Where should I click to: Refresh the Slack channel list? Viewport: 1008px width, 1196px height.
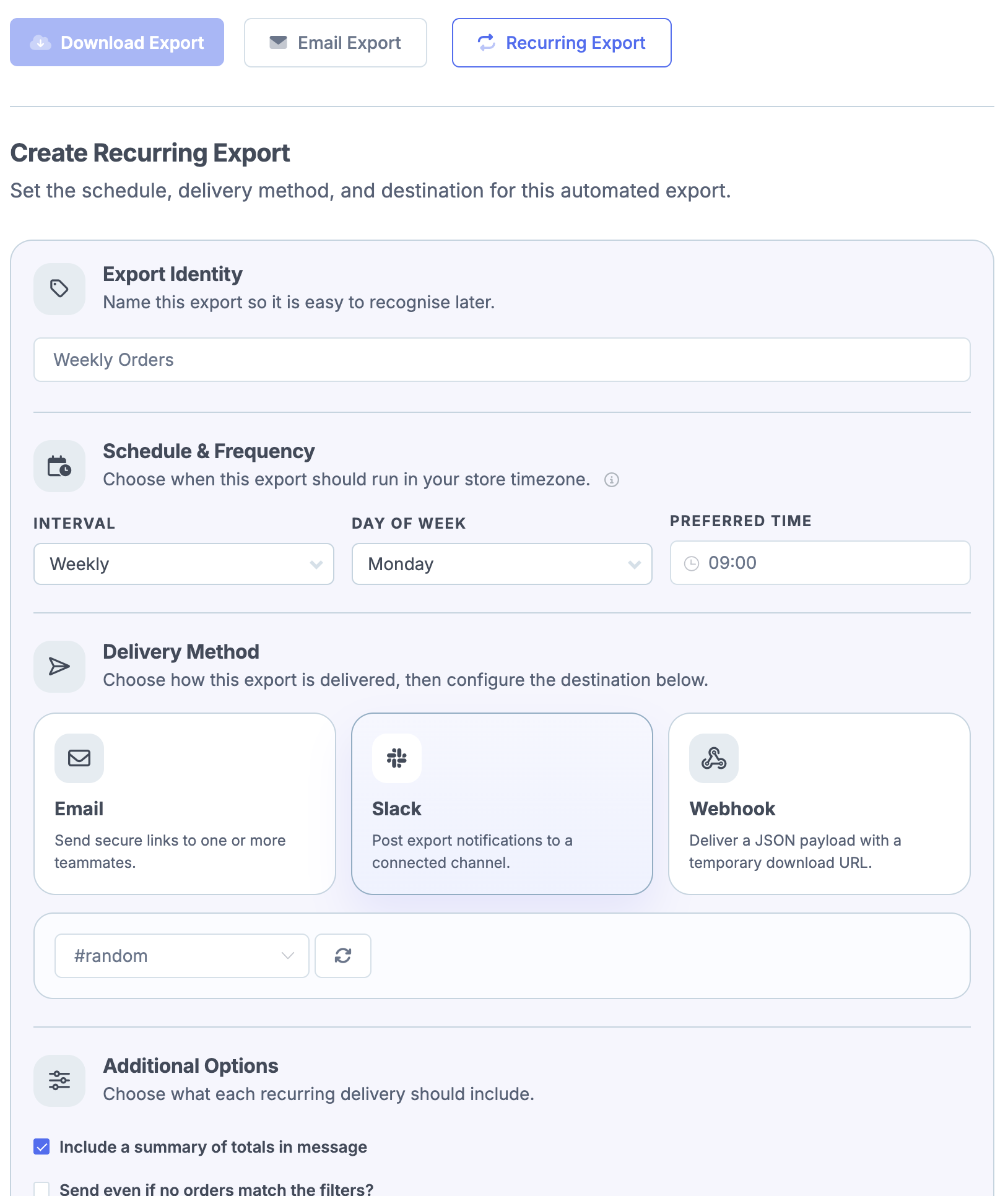[342, 955]
